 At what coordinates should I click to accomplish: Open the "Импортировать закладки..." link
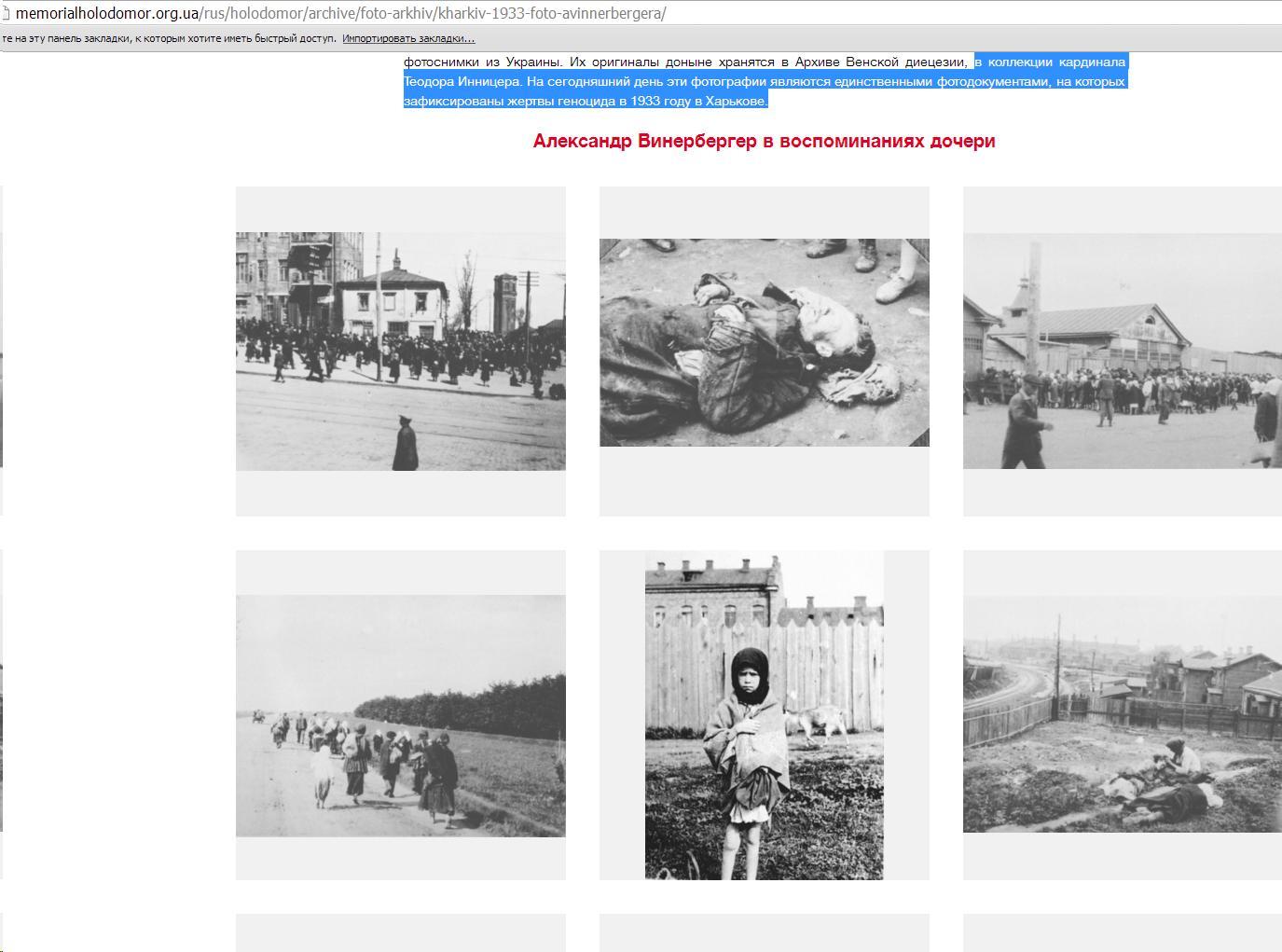point(408,38)
